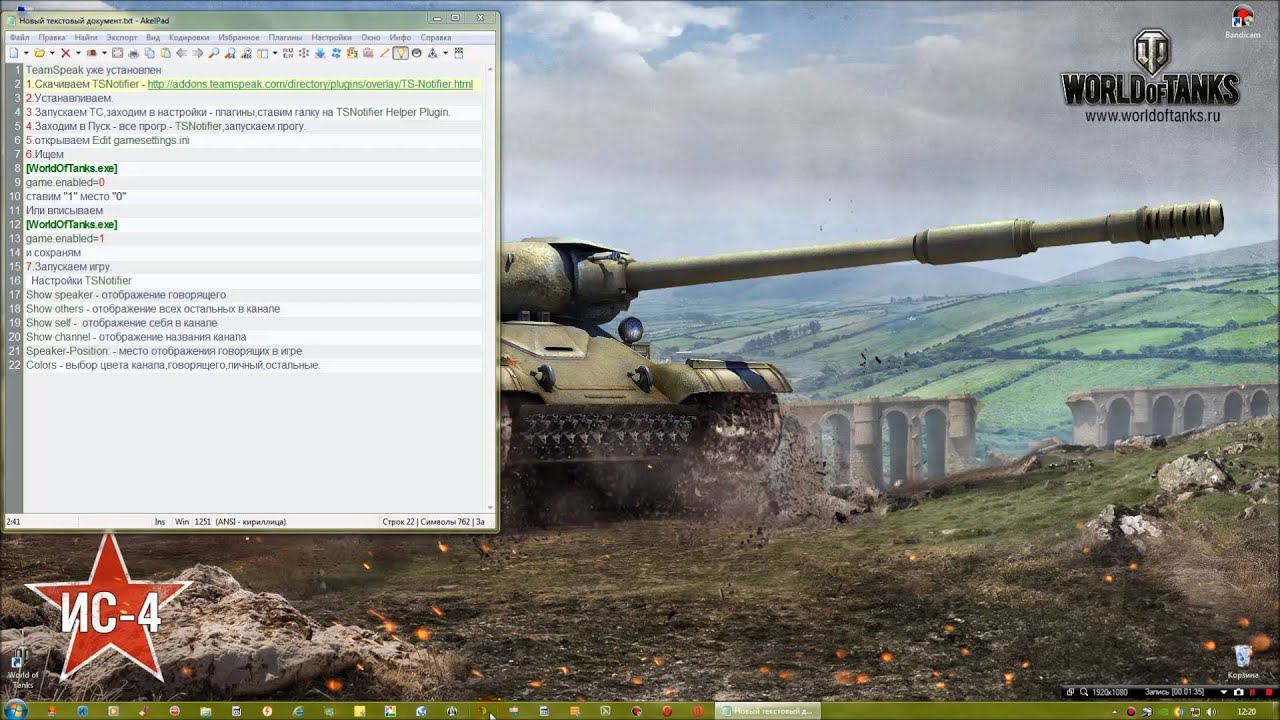Click the Bandicam overlay magnifier icon
The image size is (1280, 720).
pyautogui.click(x=1084, y=692)
